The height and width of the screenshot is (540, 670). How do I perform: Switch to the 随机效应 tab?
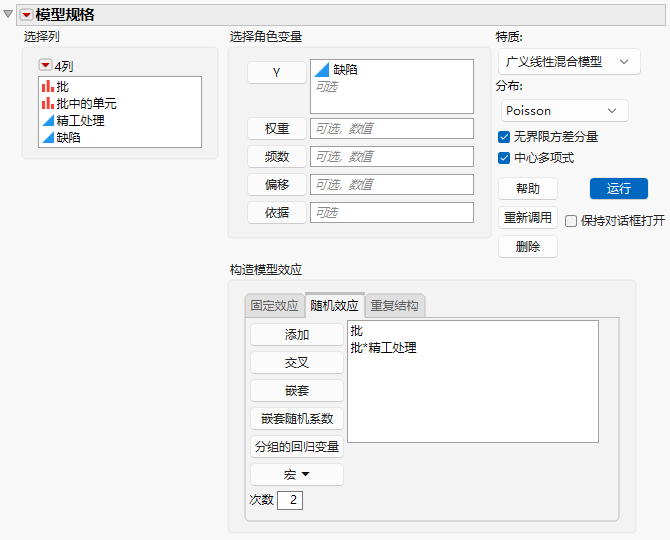pos(335,305)
